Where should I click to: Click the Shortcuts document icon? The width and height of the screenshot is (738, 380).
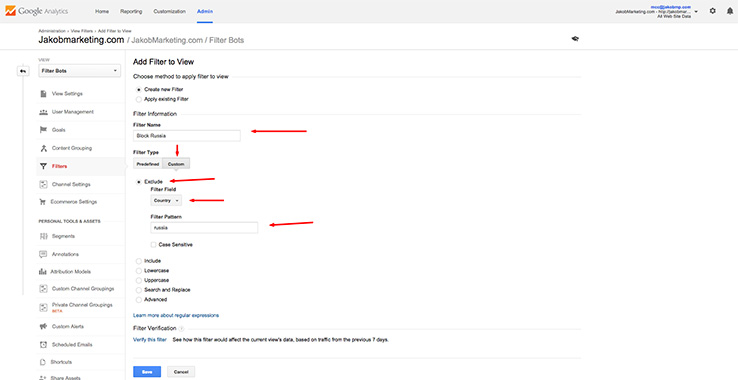tap(43, 363)
